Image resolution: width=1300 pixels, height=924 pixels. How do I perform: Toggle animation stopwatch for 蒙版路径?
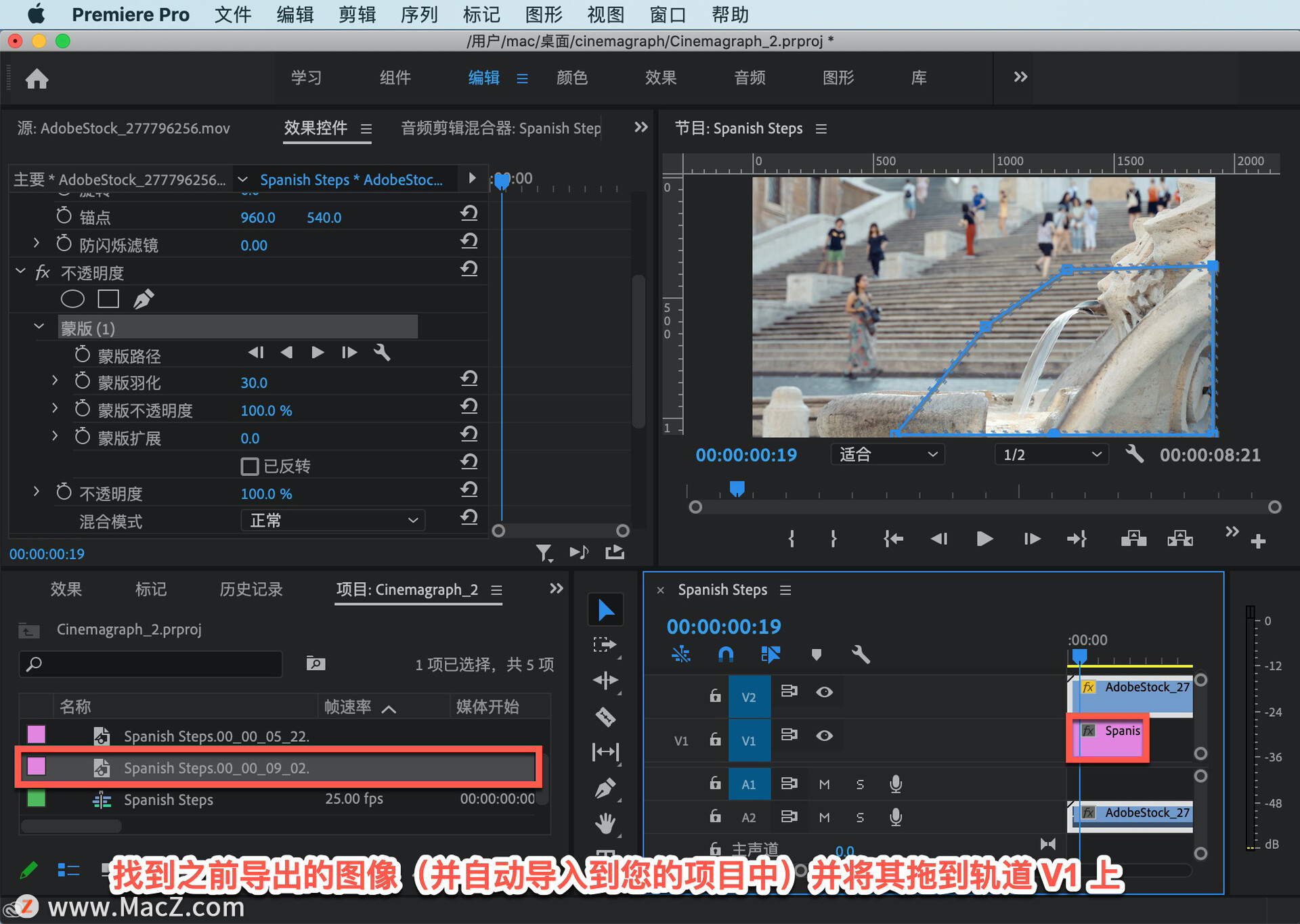(x=82, y=354)
